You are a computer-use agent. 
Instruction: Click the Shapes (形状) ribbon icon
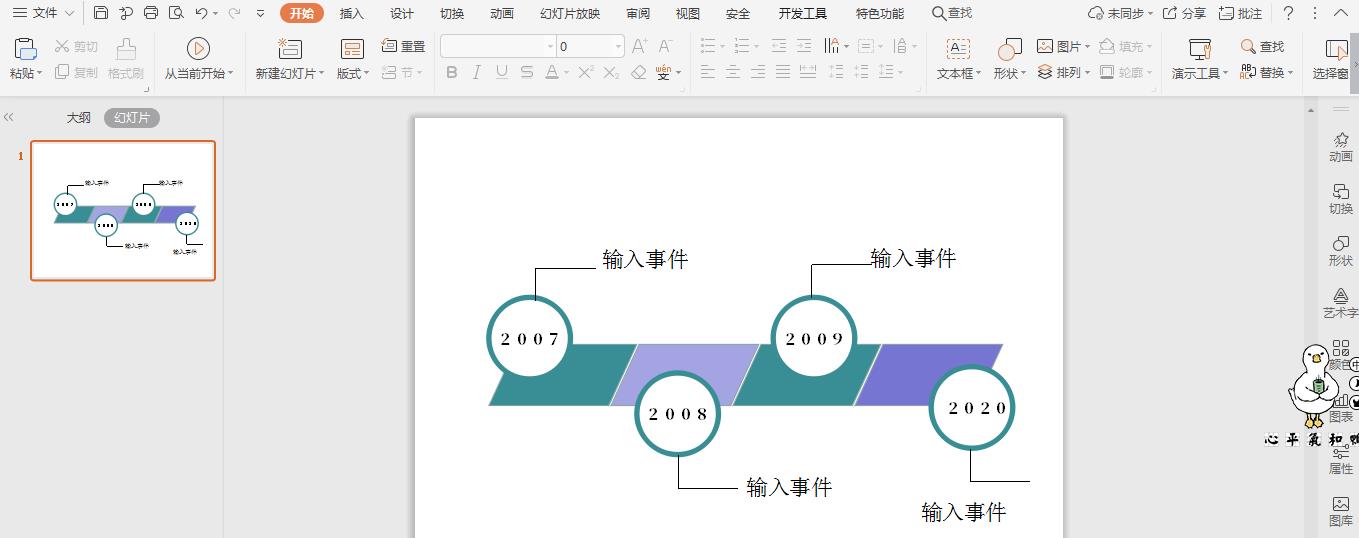1009,48
